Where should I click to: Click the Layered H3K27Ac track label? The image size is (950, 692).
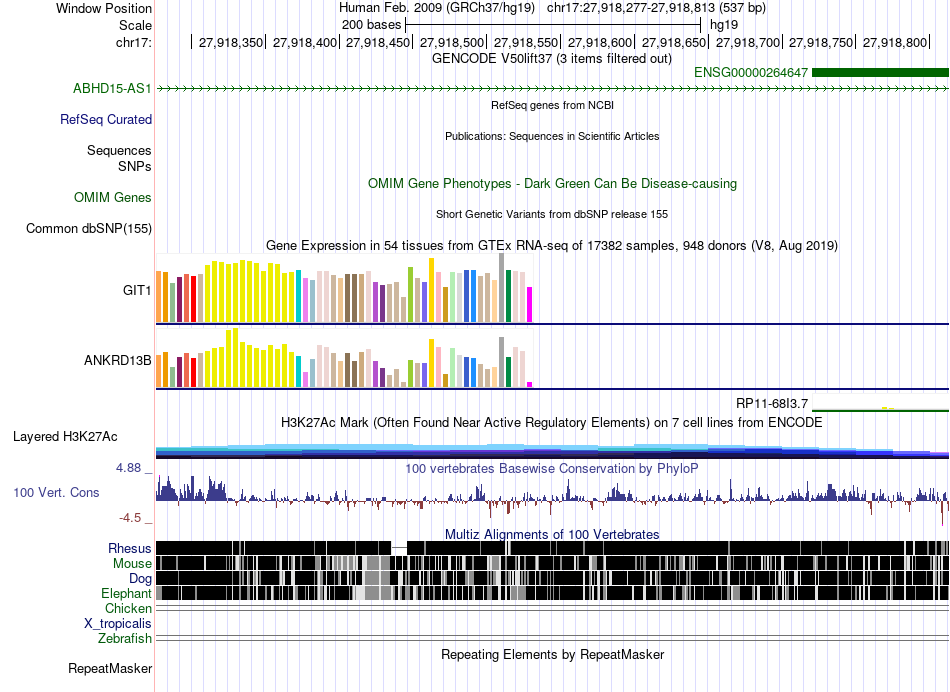[65, 437]
